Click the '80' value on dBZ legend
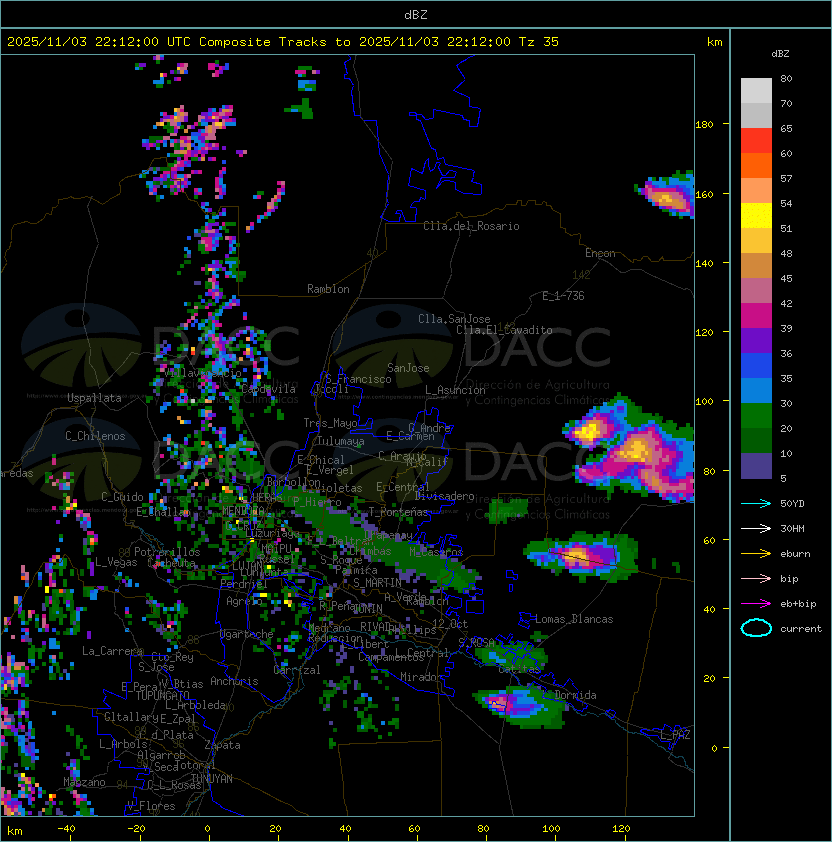Viewport: 832px width, 842px height. point(786,78)
